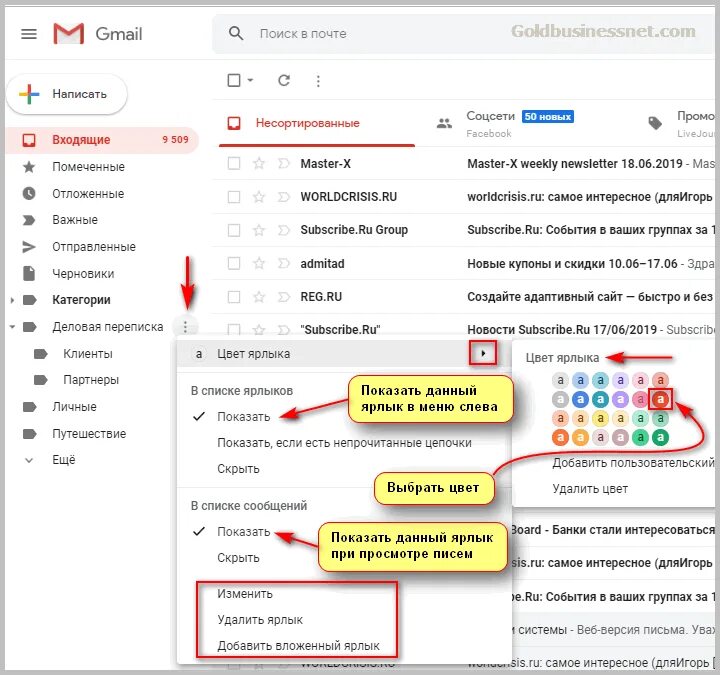Star the Subscribe.Ru Group email
The image size is (720, 675).
(x=259, y=230)
